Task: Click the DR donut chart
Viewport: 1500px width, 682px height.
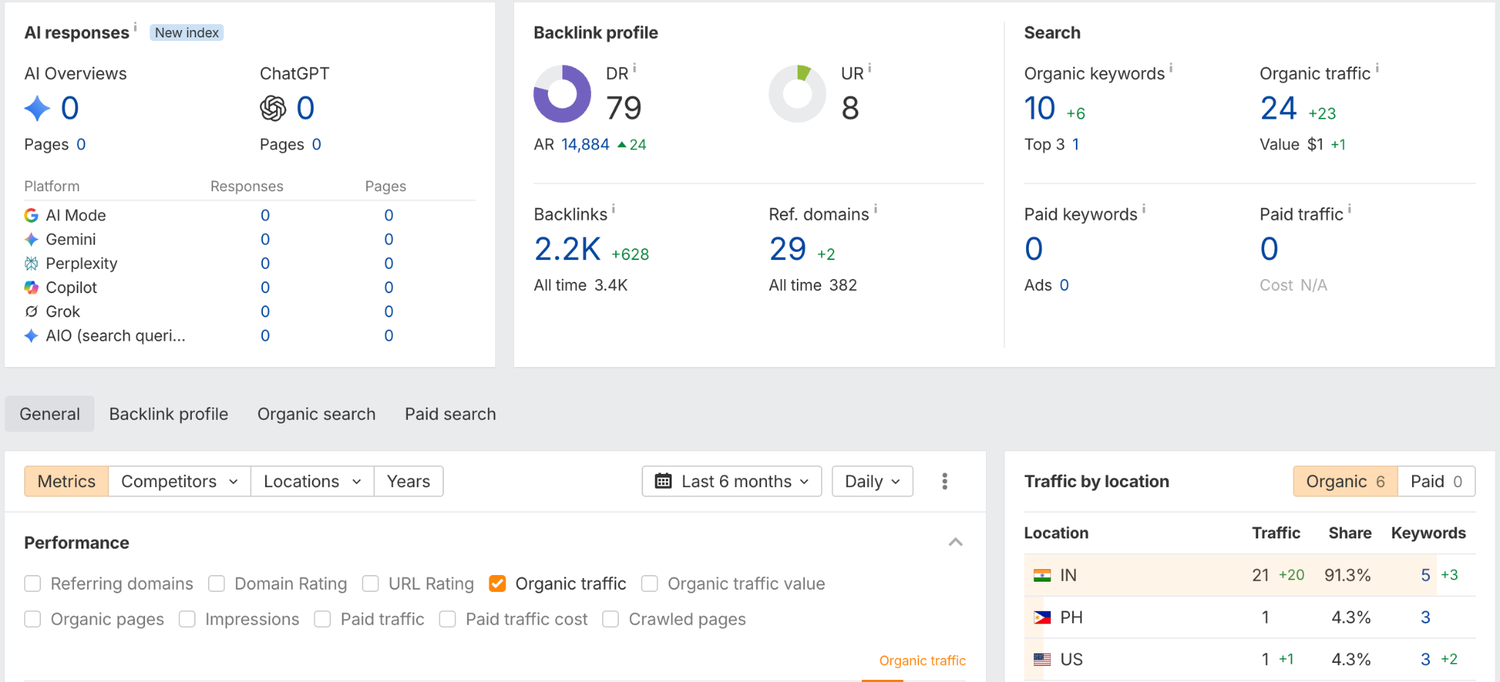Action: [x=562, y=94]
